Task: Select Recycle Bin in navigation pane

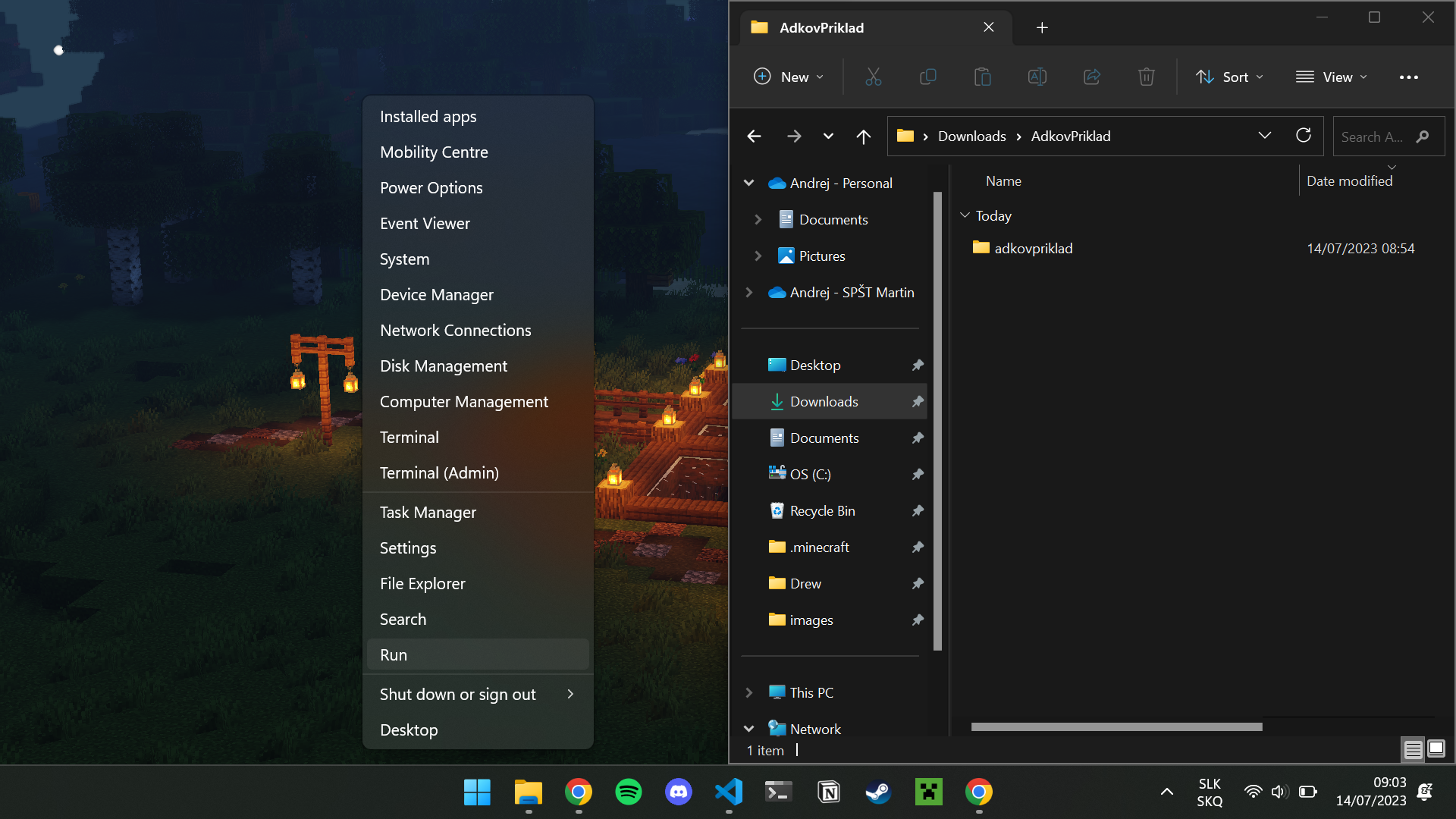Action: point(822,510)
